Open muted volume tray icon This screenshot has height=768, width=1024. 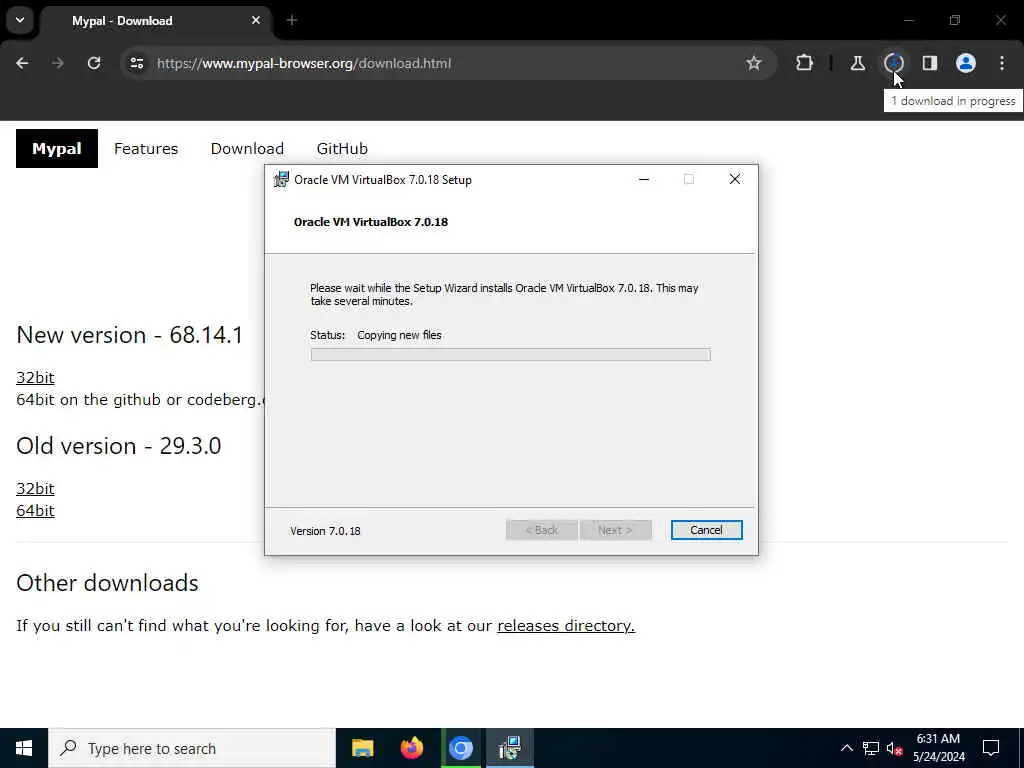click(894, 748)
